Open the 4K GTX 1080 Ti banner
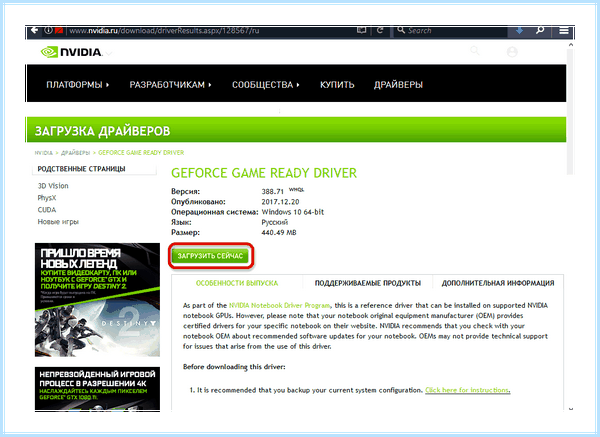The height and width of the screenshot is (437, 600). pyautogui.click(x=97, y=389)
